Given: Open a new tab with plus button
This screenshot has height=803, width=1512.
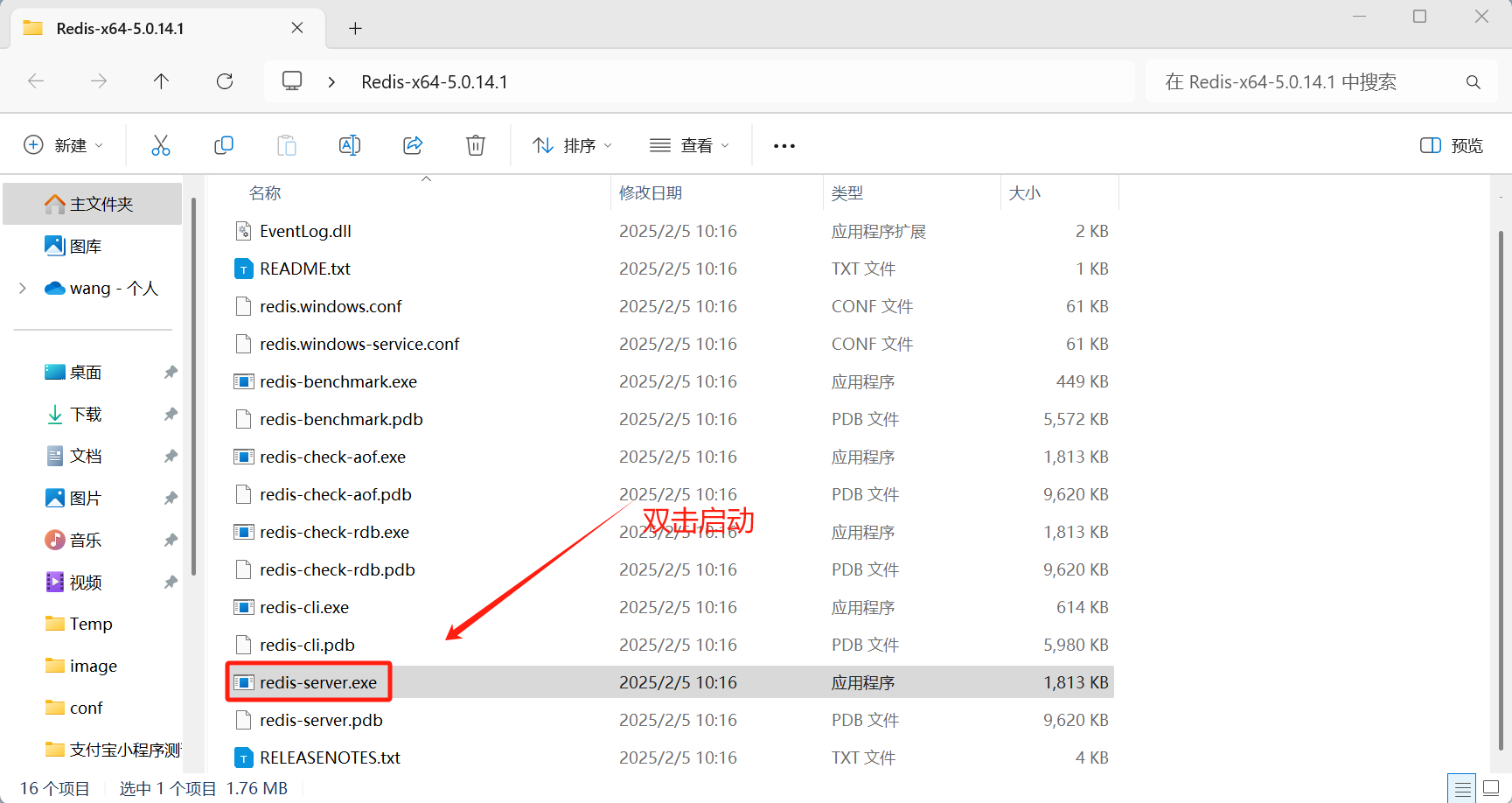Looking at the screenshot, I should click(x=355, y=28).
